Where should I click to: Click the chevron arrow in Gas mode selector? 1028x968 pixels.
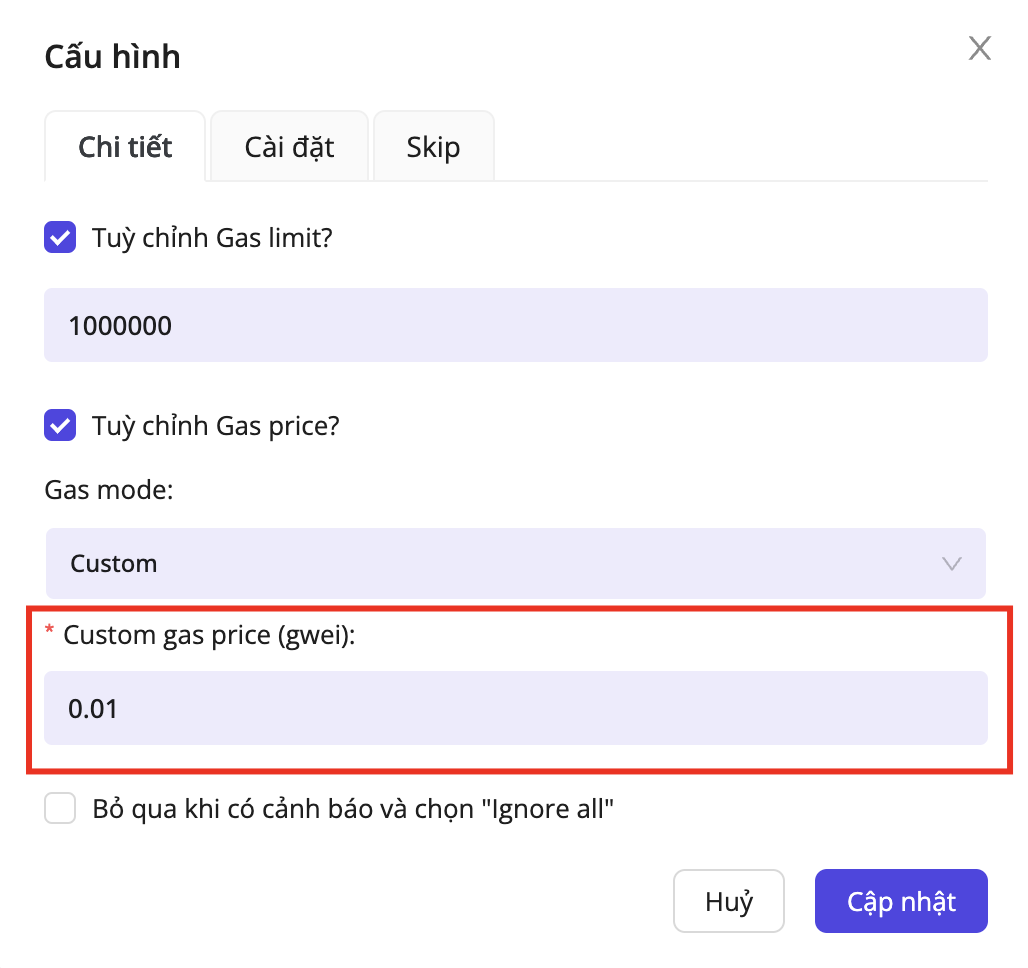point(952,564)
